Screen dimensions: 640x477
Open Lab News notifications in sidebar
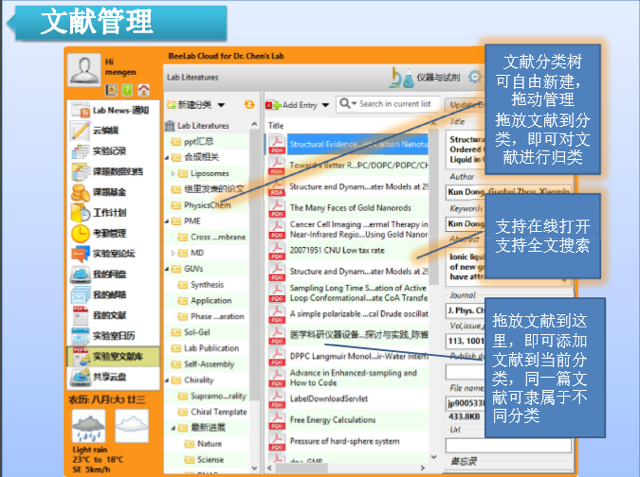coord(113,110)
